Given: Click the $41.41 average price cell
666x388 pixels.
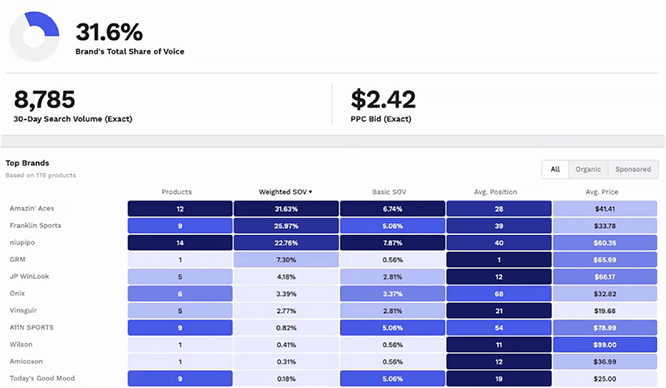Looking at the screenshot, I should 605,209.
